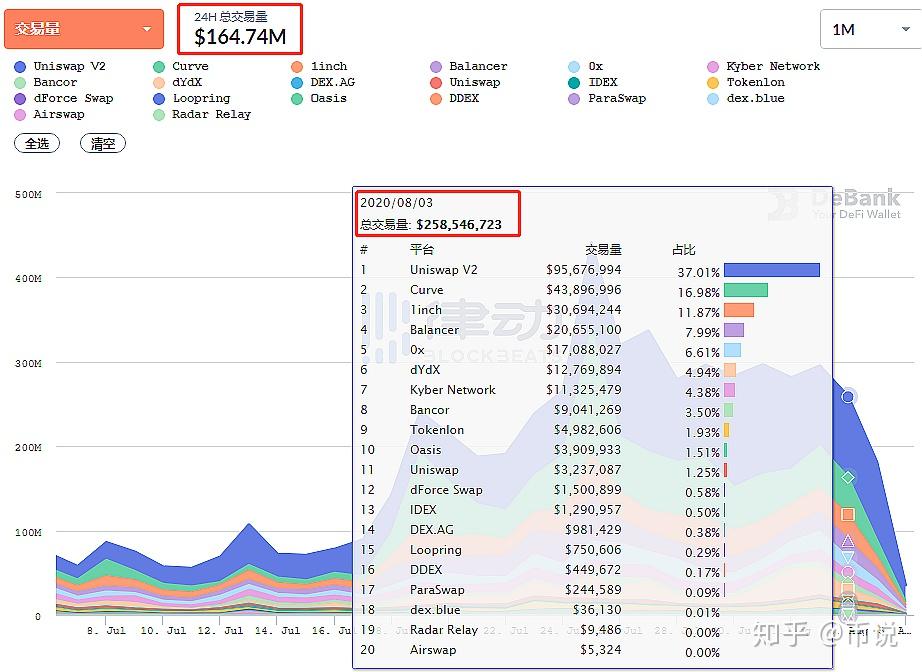Click the tooltip total $258,546,723

pos(459,225)
